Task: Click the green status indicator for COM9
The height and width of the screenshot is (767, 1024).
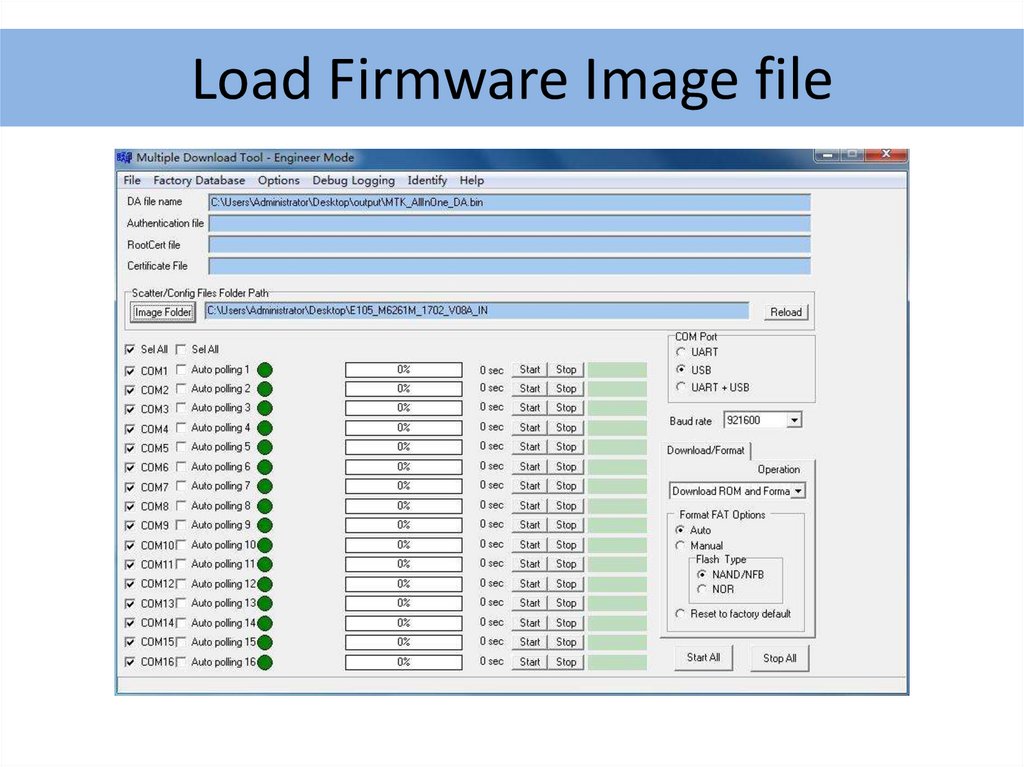Action: click(x=264, y=525)
